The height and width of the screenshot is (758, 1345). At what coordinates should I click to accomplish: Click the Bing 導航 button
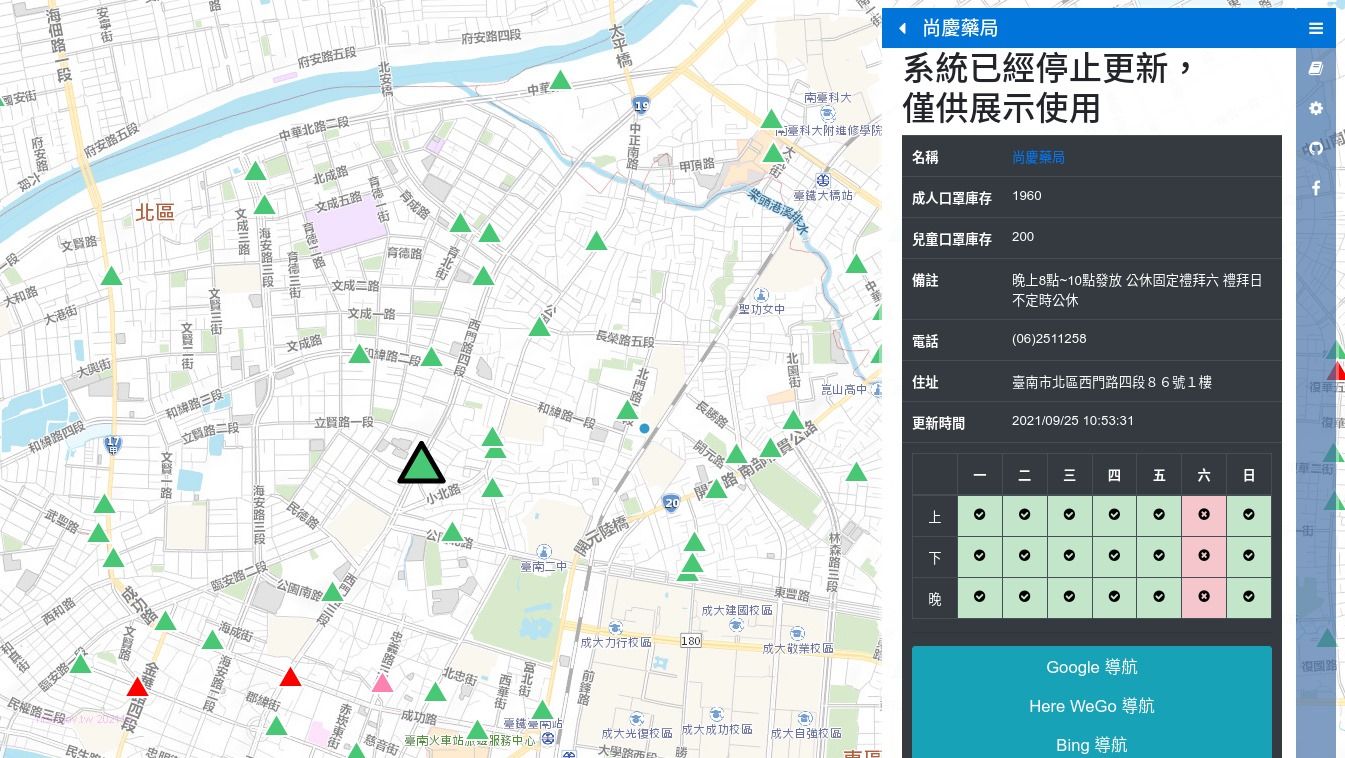click(x=1091, y=744)
